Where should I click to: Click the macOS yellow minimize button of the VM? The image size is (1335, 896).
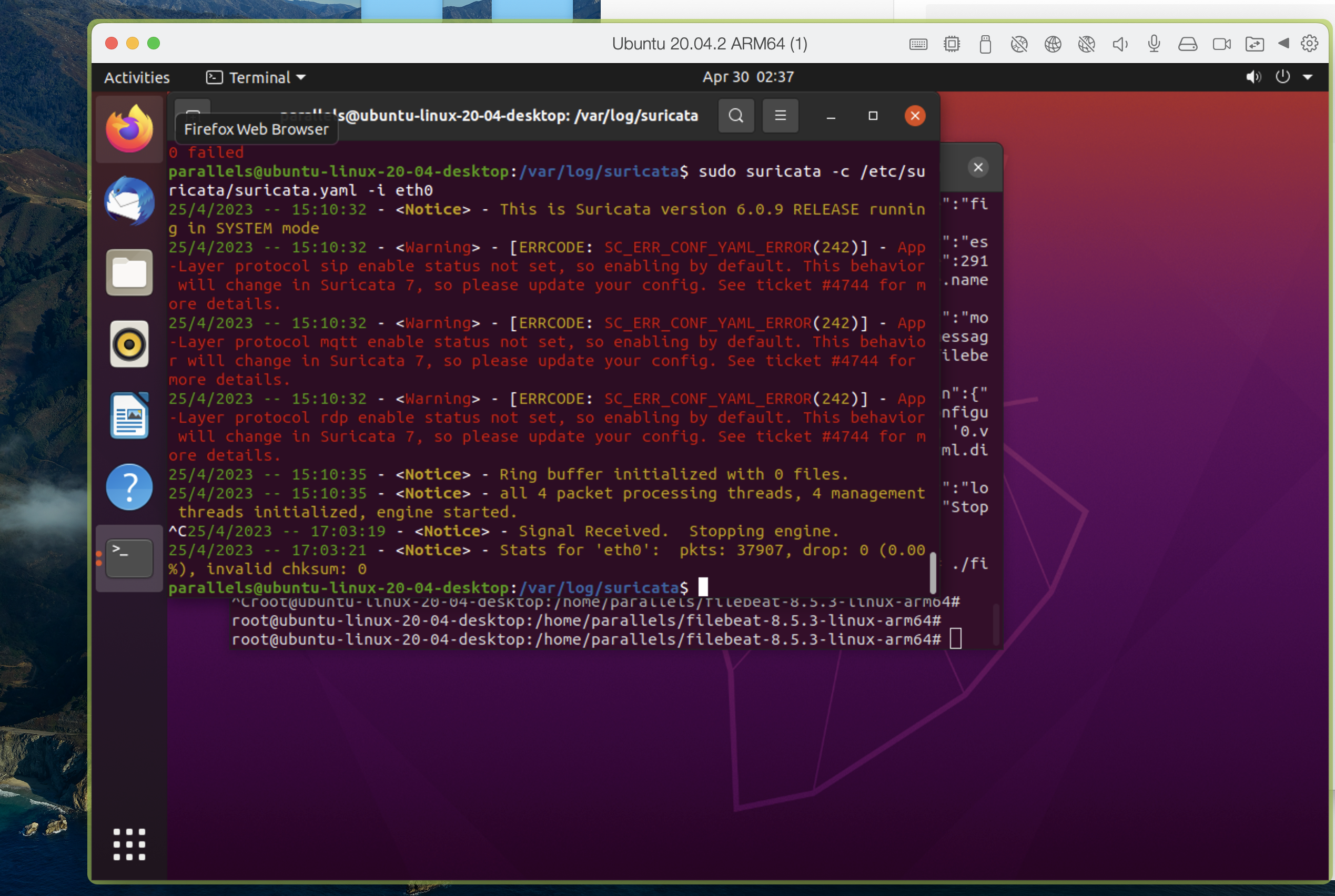133,44
